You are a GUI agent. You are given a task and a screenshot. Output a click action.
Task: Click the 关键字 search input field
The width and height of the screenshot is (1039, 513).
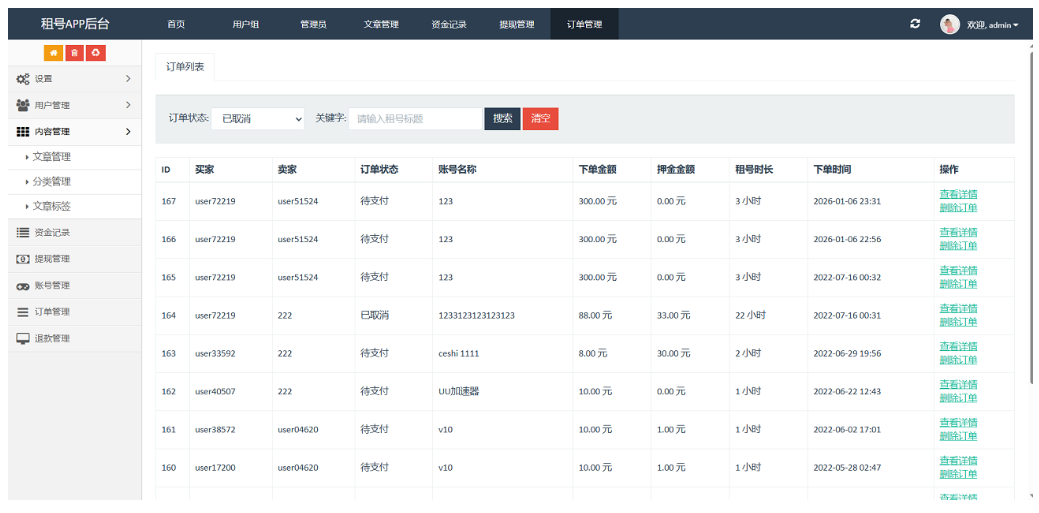coord(415,119)
